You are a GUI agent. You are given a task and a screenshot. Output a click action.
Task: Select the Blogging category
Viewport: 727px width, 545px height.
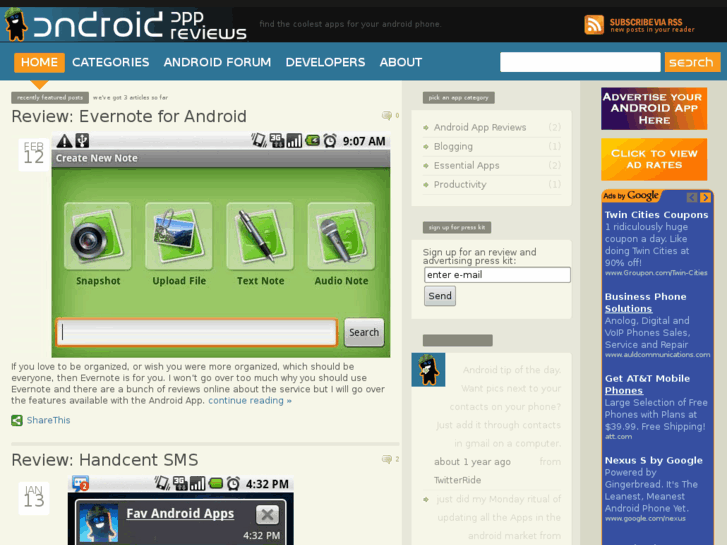(x=453, y=146)
